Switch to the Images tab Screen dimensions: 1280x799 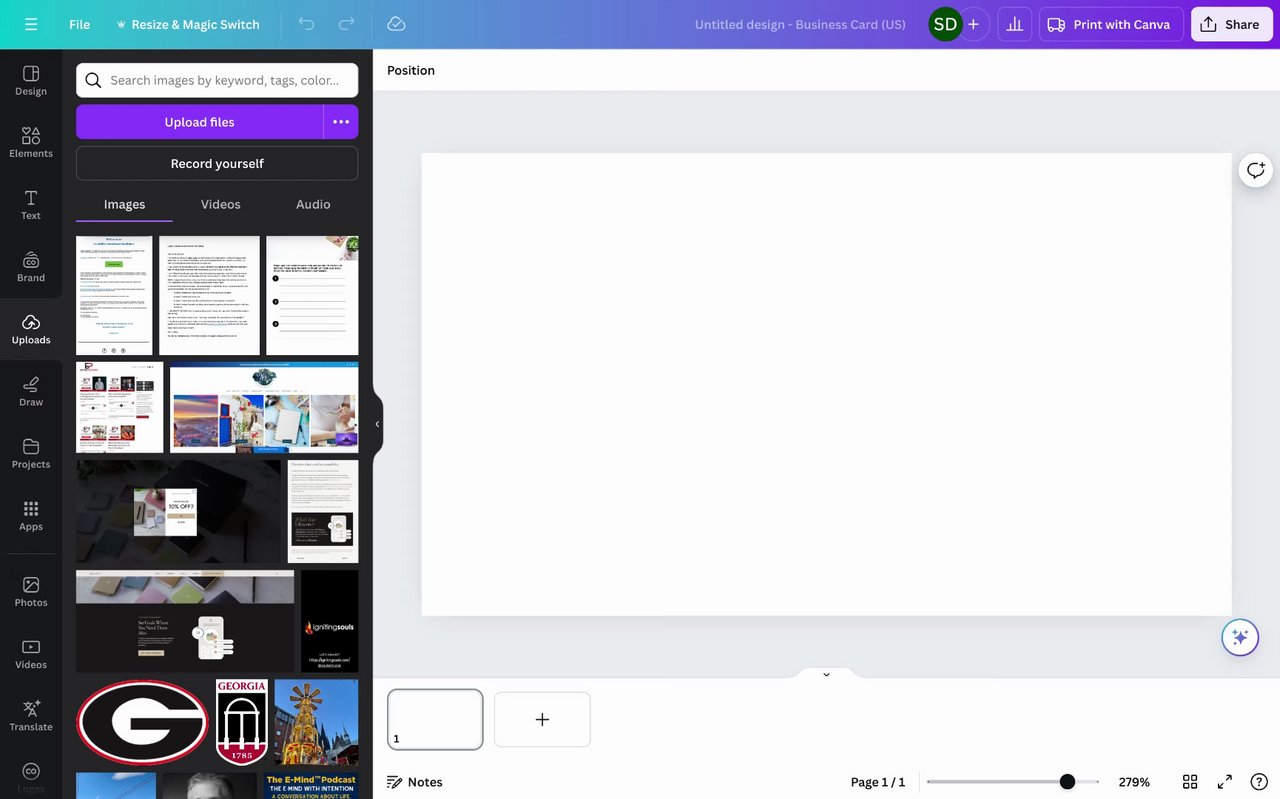coord(124,204)
